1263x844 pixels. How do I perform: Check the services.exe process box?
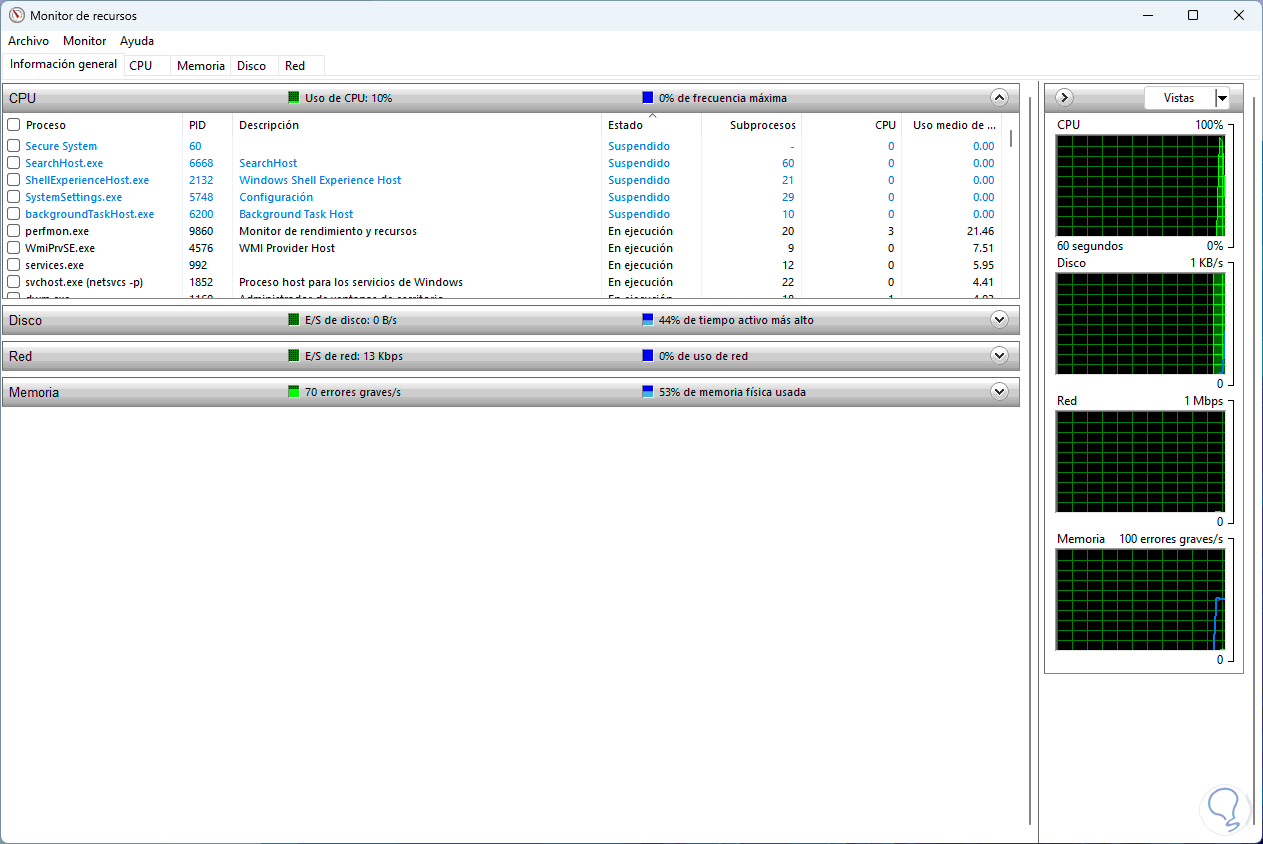point(14,265)
